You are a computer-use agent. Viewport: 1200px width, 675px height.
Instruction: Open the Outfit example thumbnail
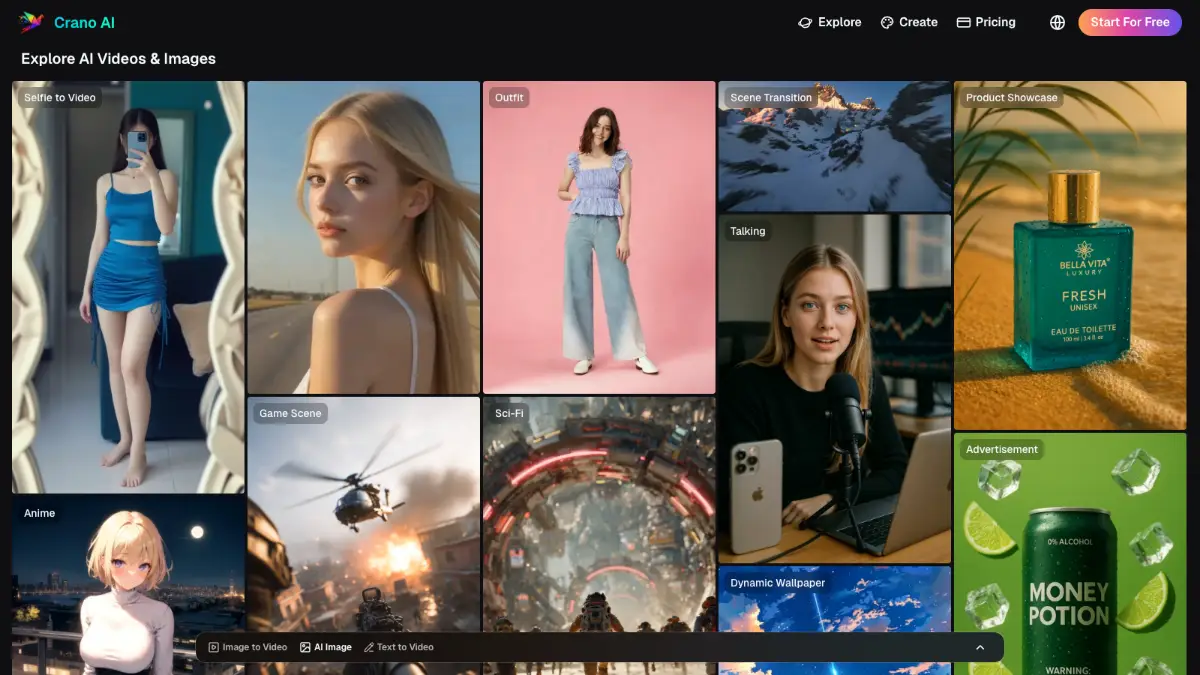pos(599,240)
